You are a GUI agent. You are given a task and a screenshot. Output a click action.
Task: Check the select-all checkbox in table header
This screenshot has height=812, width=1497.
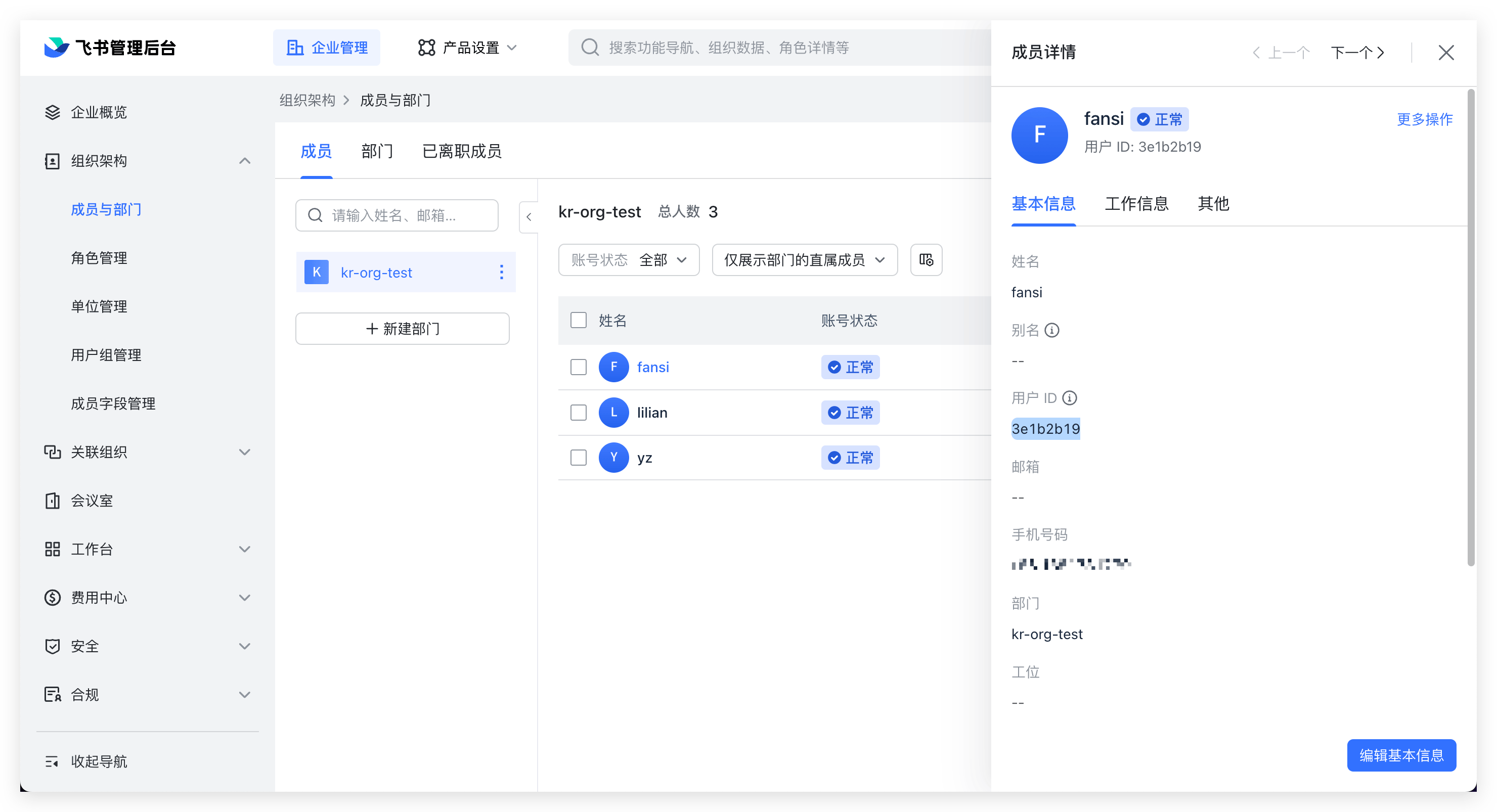tap(578, 320)
